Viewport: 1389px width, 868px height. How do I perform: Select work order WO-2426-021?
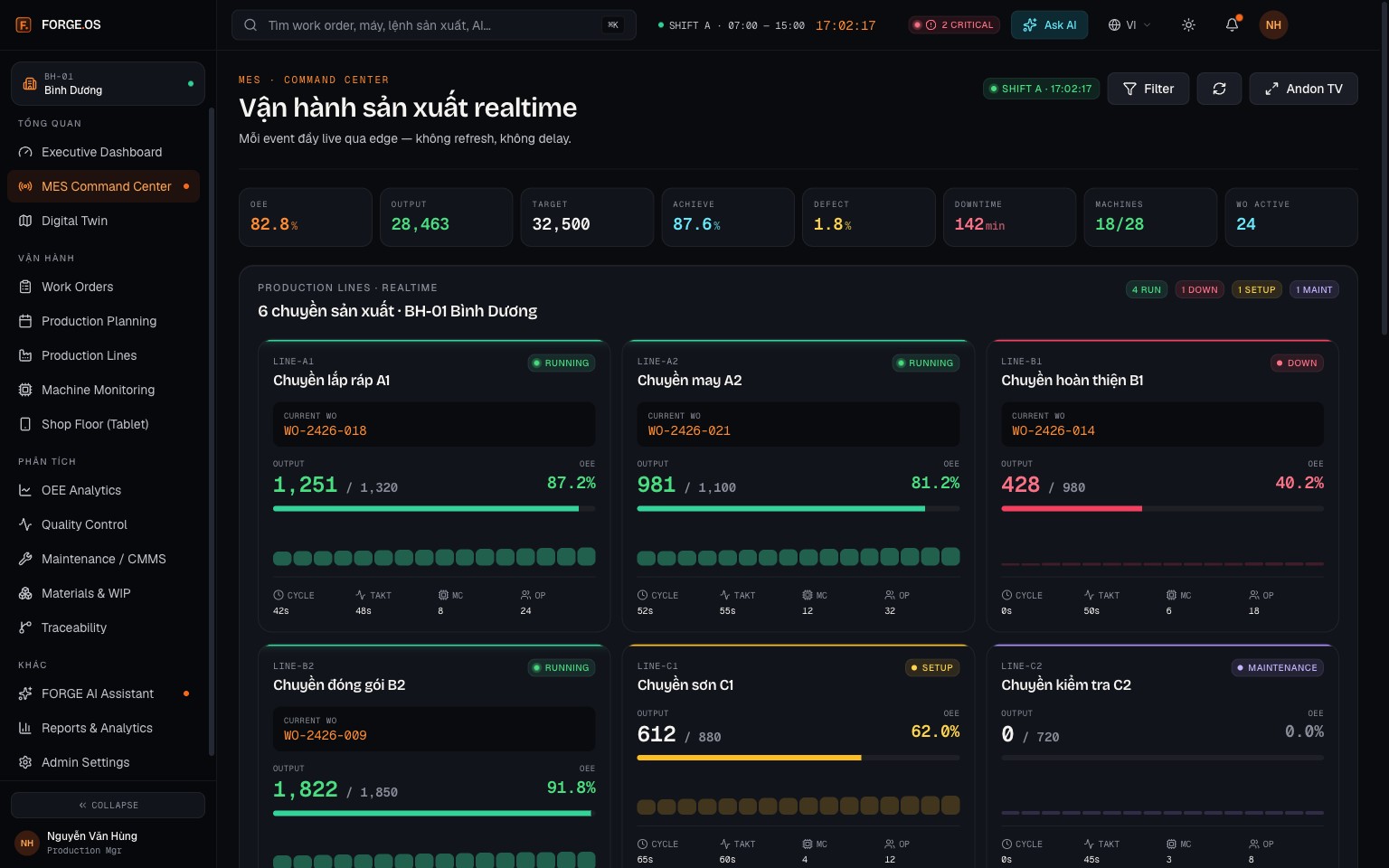pyautogui.click(x=689, y=430)
